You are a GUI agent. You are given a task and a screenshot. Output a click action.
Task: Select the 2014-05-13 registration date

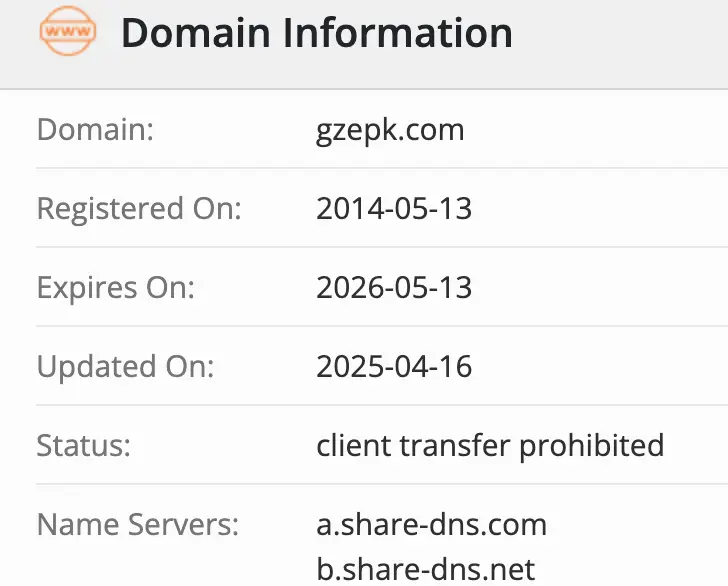pyautogui.click(x=394, y=209)
